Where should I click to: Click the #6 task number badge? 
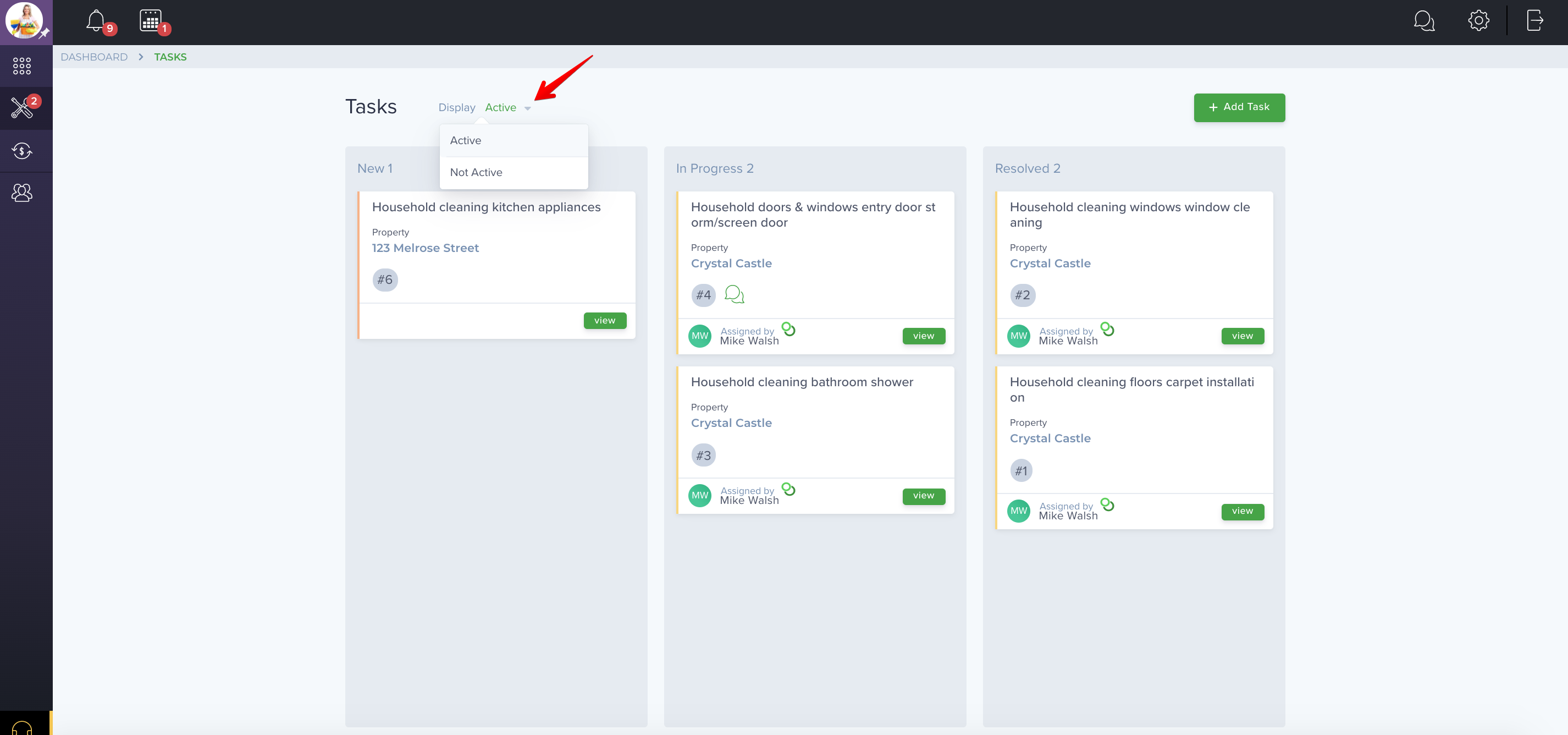point(385,280)
